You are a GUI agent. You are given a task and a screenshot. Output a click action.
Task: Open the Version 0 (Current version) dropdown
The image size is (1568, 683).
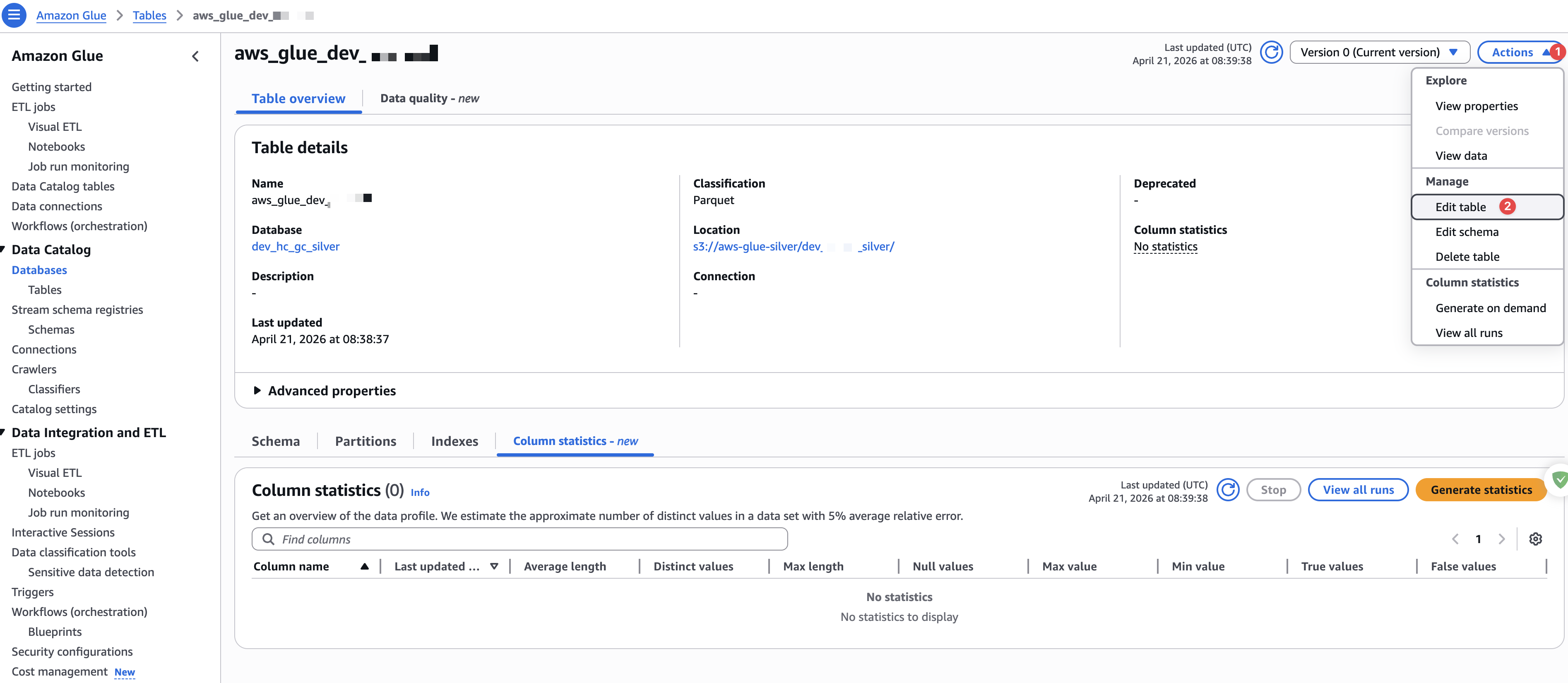tap(1379, 52)
